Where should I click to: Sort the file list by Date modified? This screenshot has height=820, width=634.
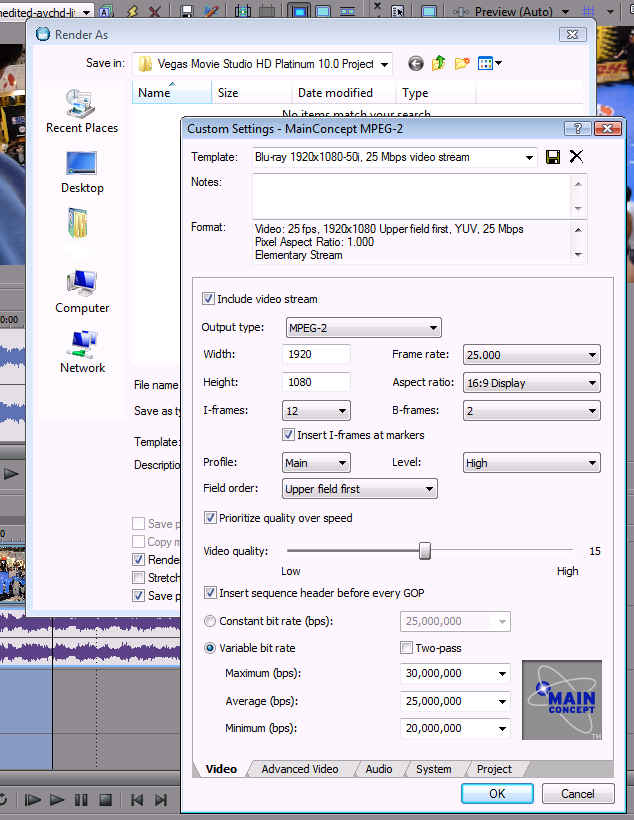[x=343, y=93]
